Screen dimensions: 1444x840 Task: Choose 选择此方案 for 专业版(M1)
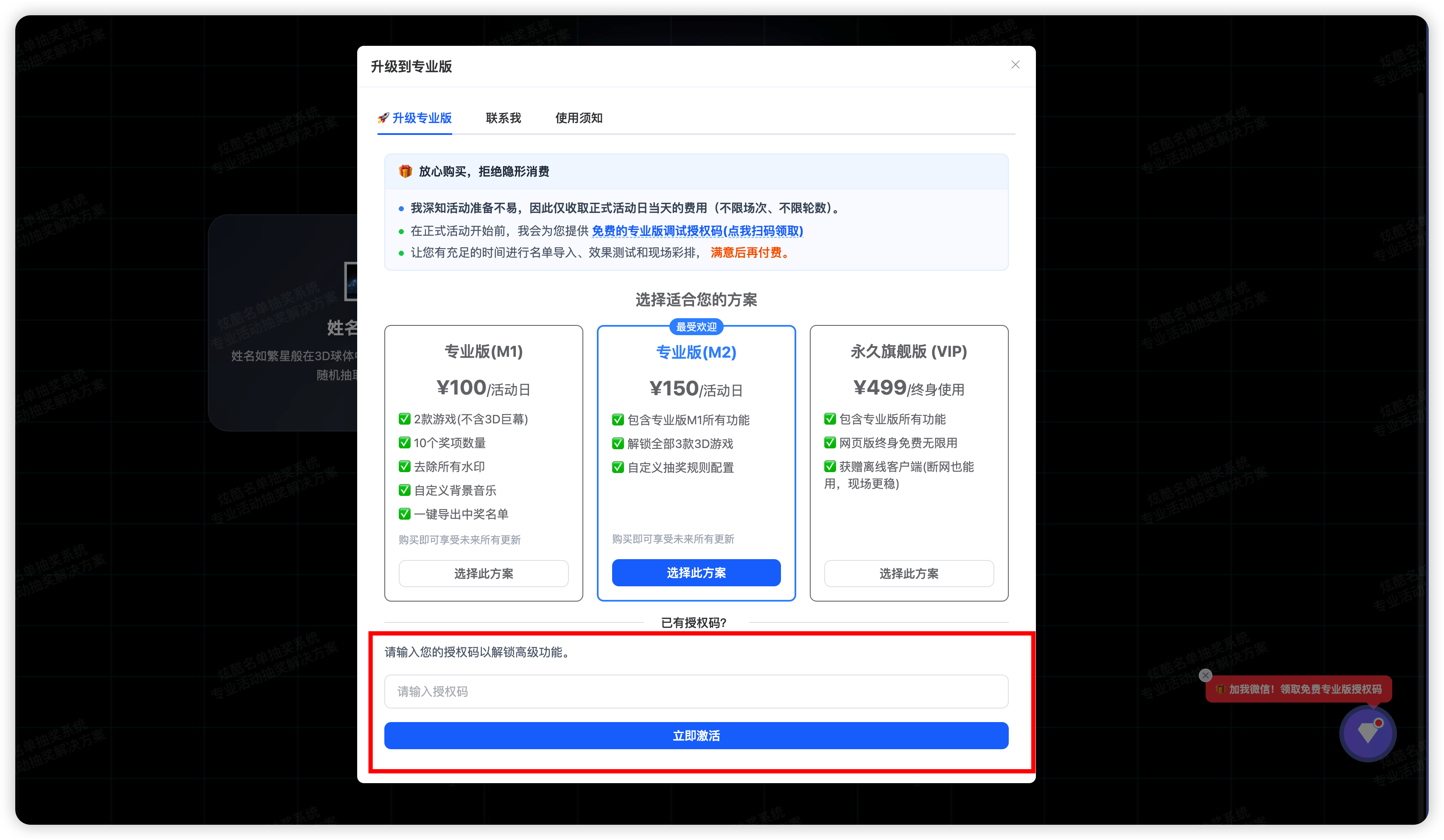(x=483, y=574)
